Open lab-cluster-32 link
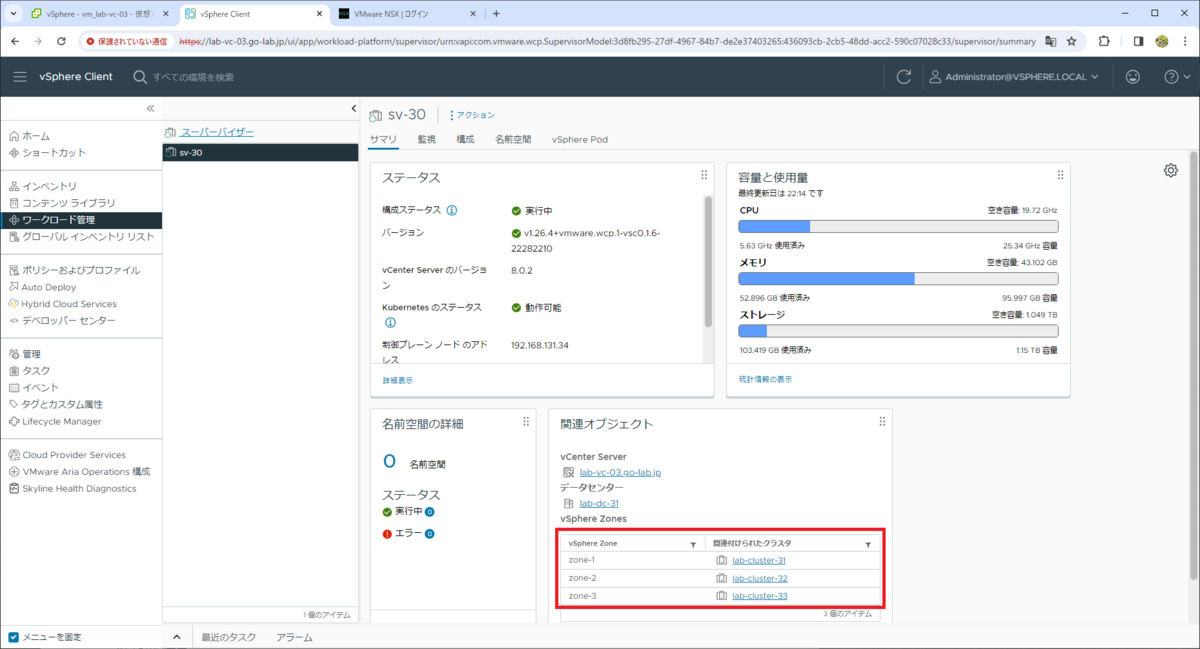The image size is (1200, 649). coord(759,578)
